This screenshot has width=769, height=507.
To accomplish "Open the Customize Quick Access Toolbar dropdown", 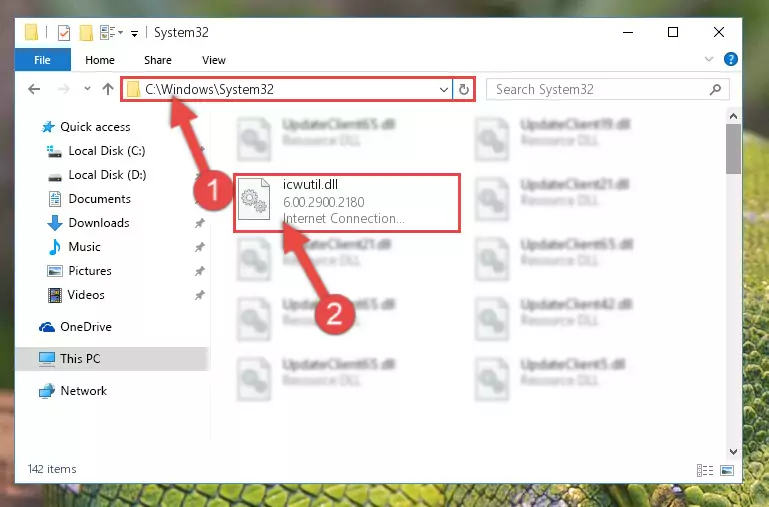I will coord(134,34).
